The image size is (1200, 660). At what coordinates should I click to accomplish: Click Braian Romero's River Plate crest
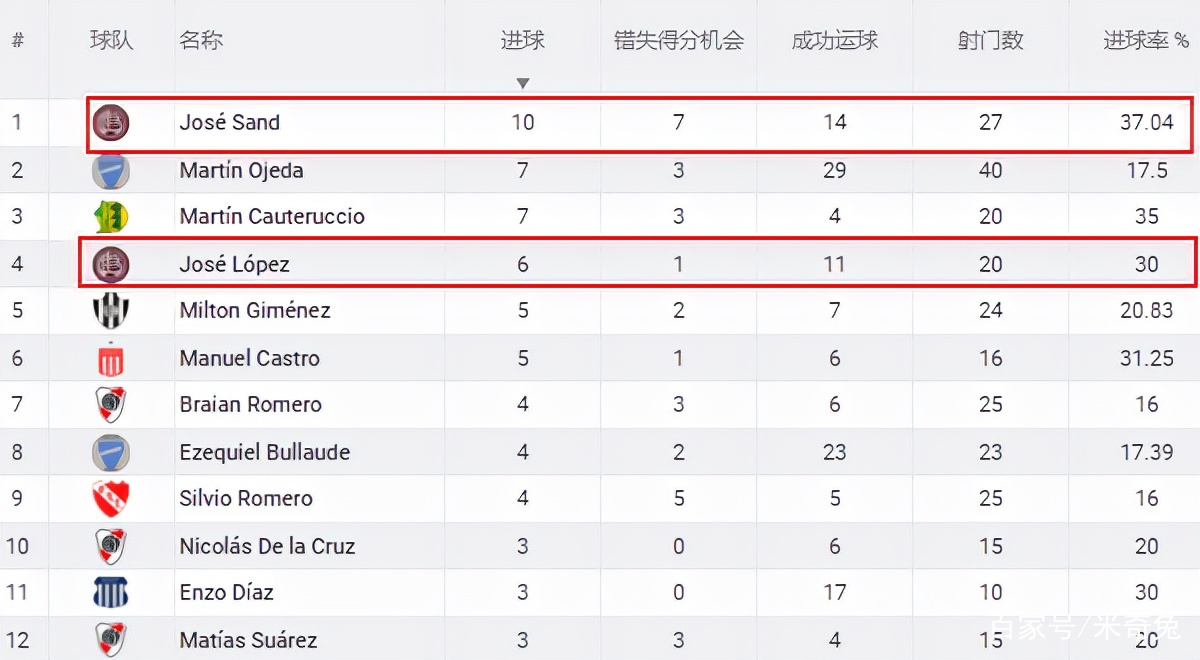[111, 405]
